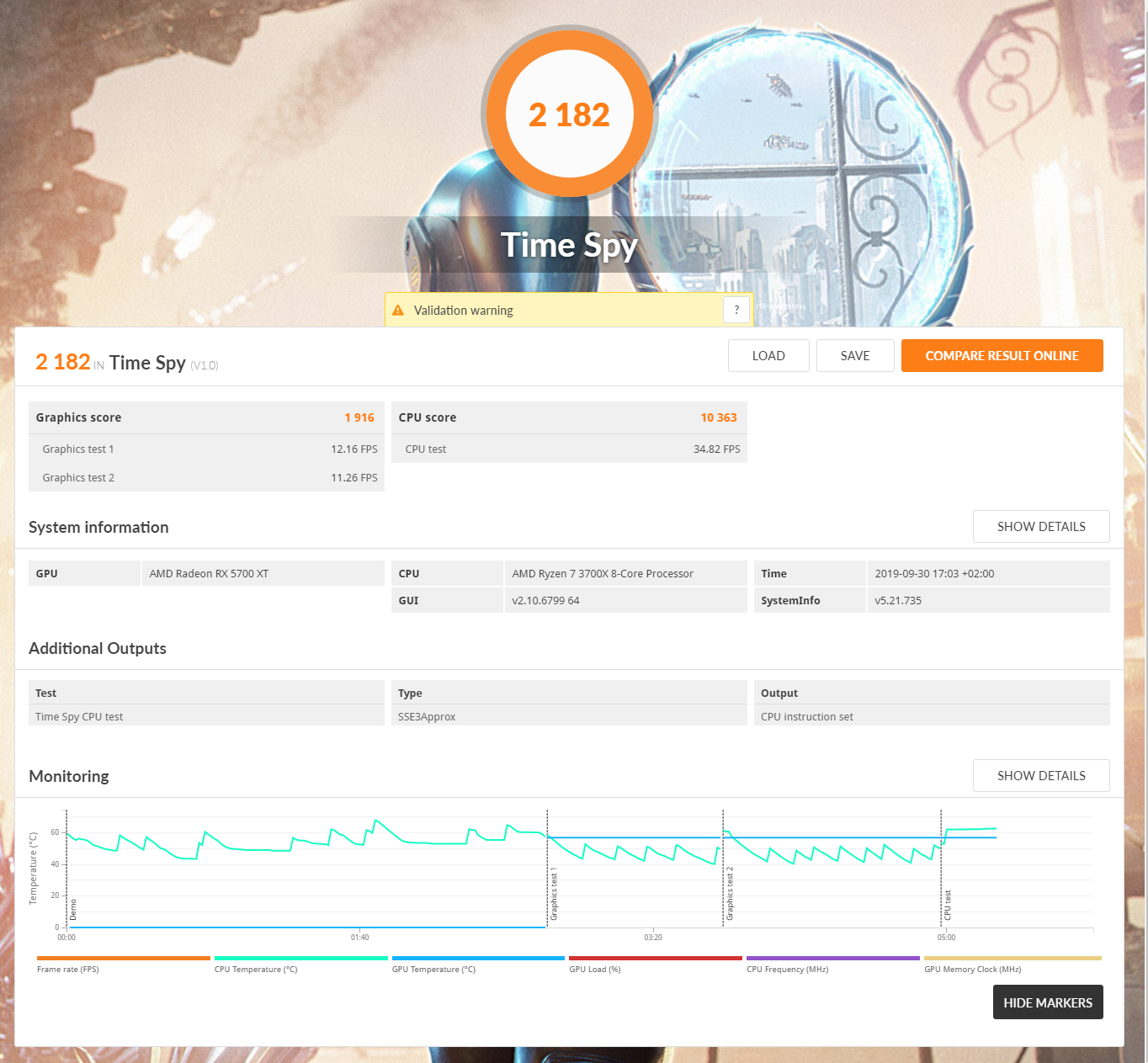Click the HIDE MARKERS button

pos(1048,1002)
